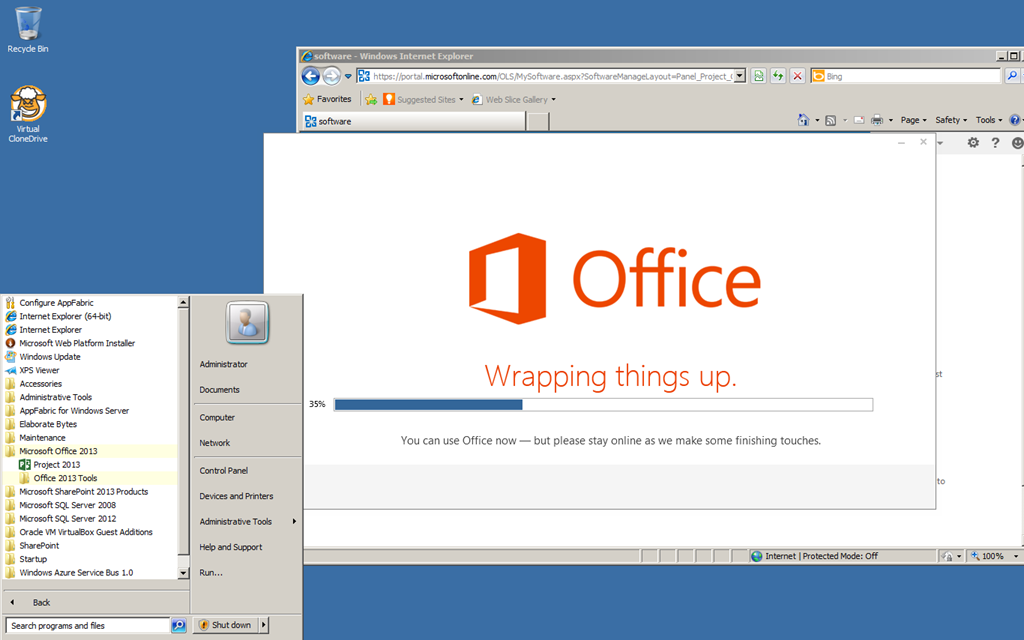Viewport: 1024px width, 640px height.
Task: Click in the Search programs and files box
Action: click(88, 626)
